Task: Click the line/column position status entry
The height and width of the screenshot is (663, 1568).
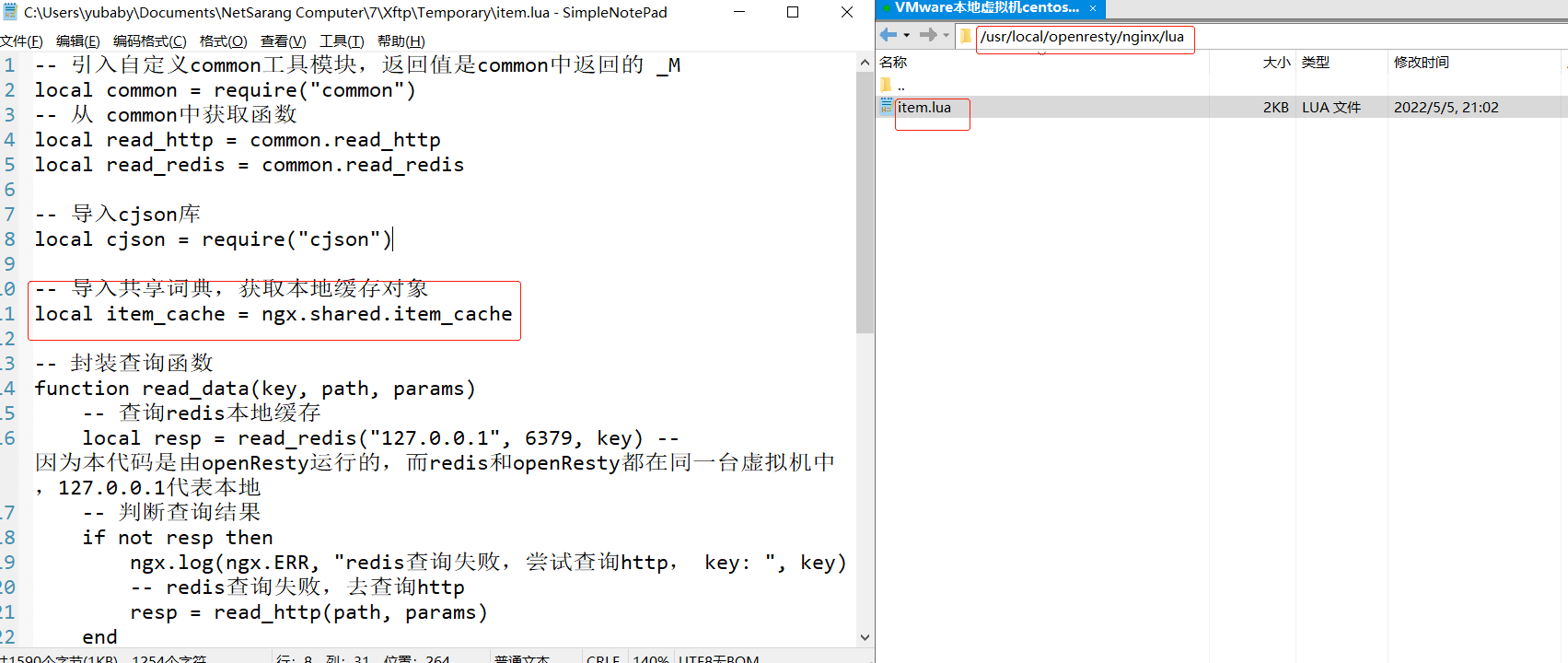Action: pos(364,657)
